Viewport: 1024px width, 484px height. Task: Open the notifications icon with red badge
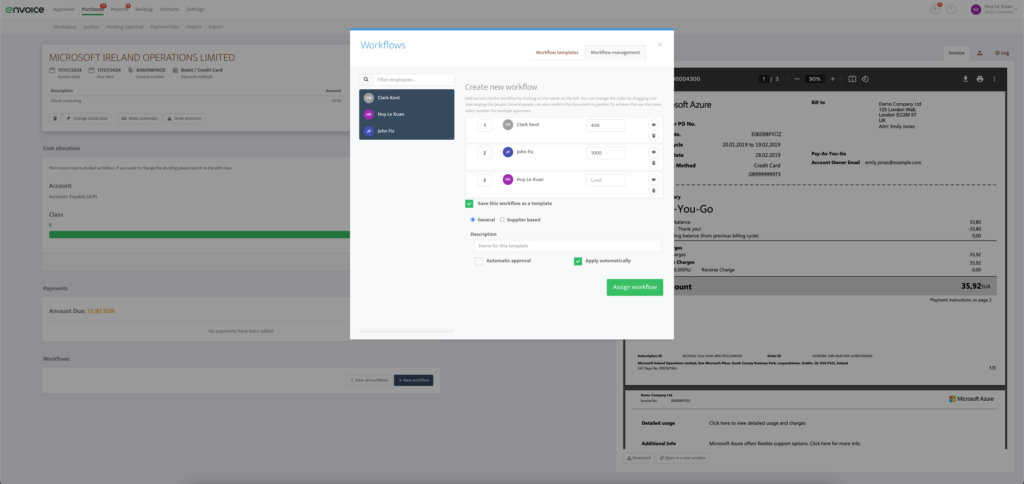click(935, 9)
